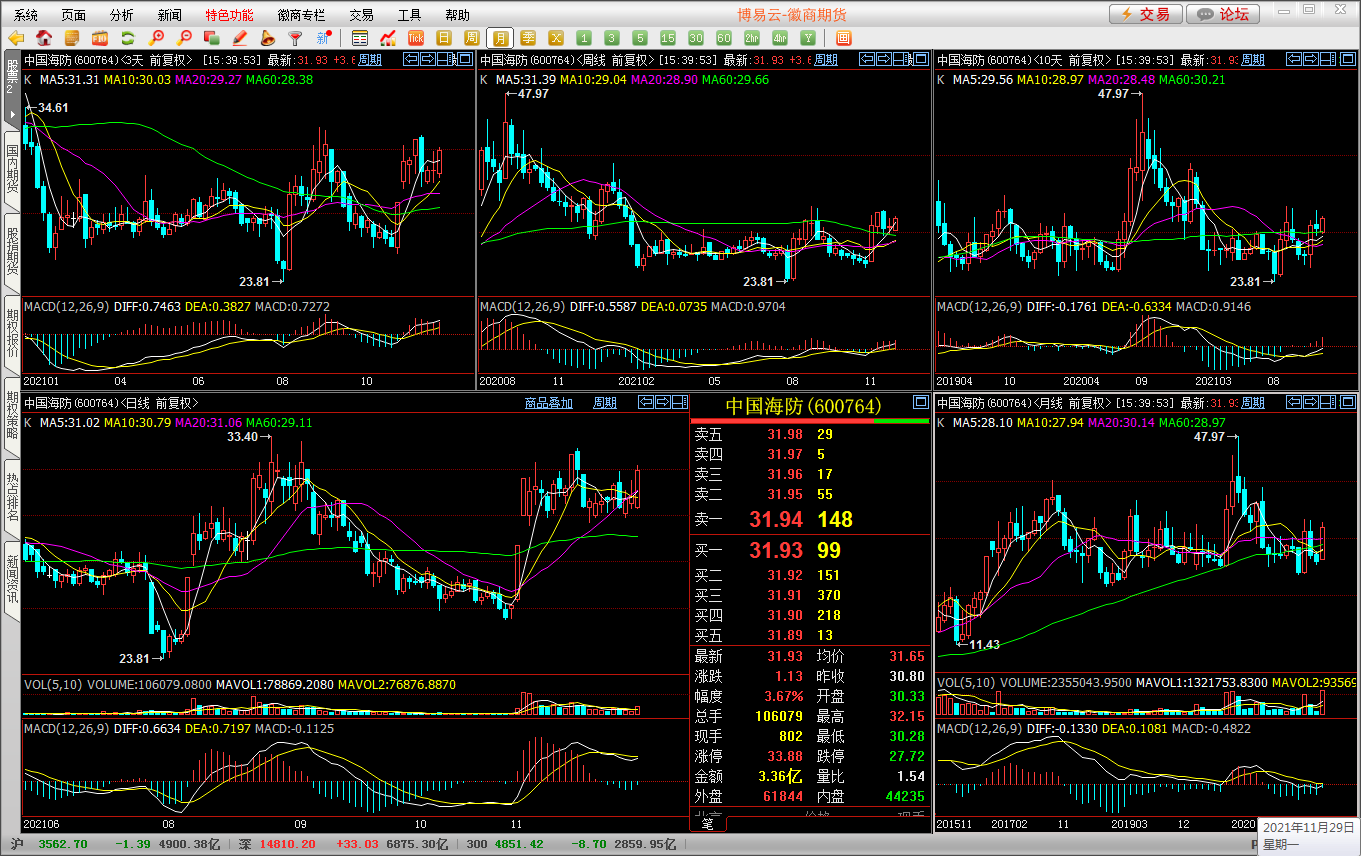Image resolution: width=1361 pixels, height=856 pixels.
Task: Zoom in with the plus magnifier icon
Action: [x=156, y=38]
